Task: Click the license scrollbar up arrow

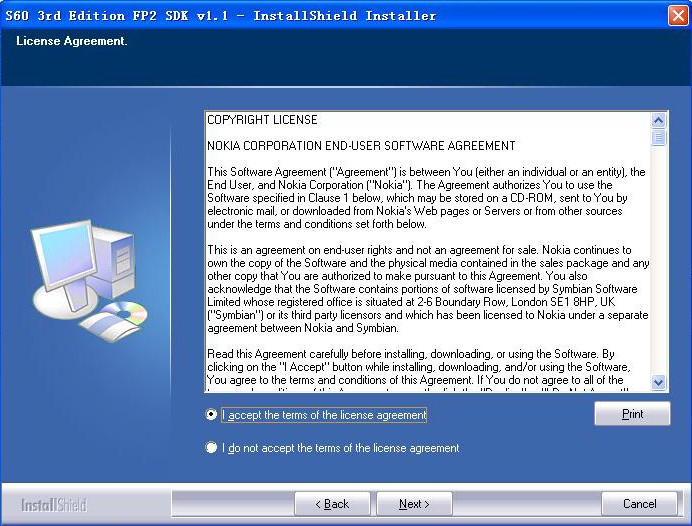Action: (x=658, y=120)
